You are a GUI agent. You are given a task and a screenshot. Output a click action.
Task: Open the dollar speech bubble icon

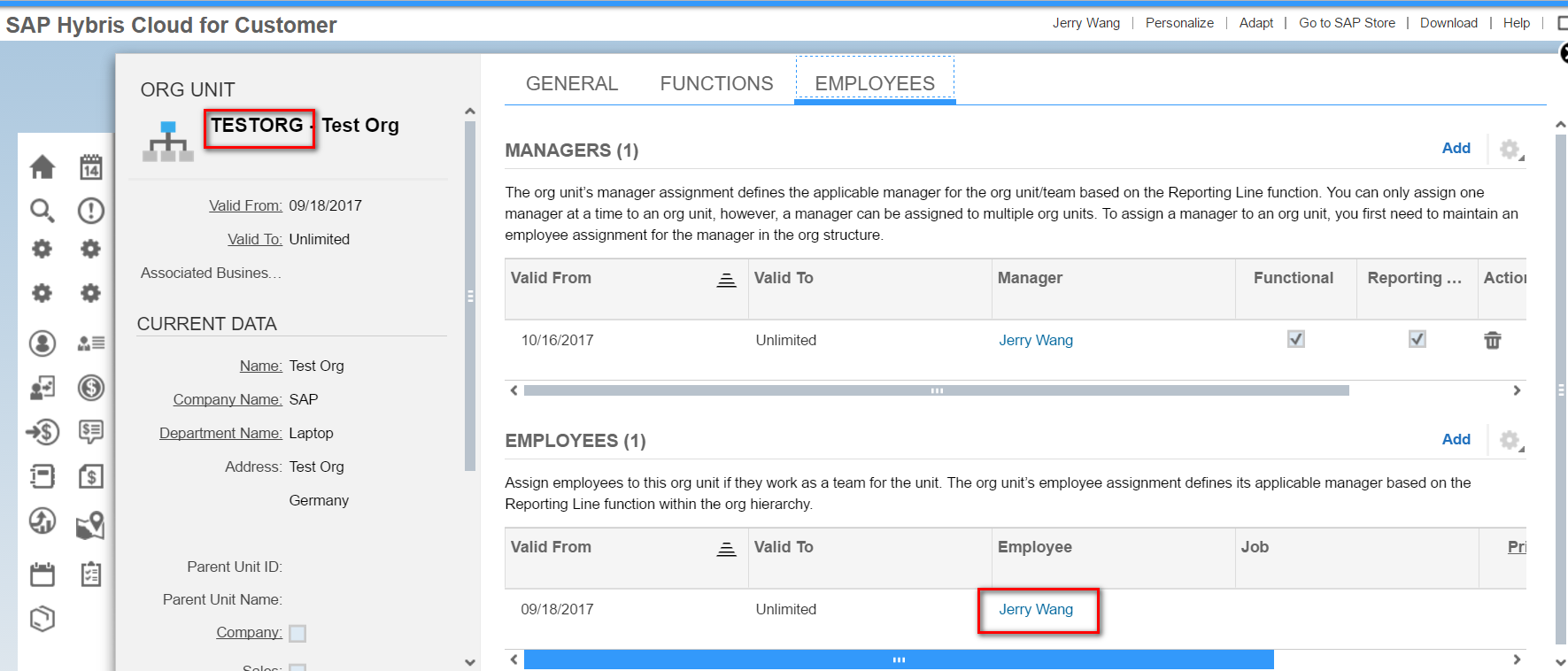90,432
